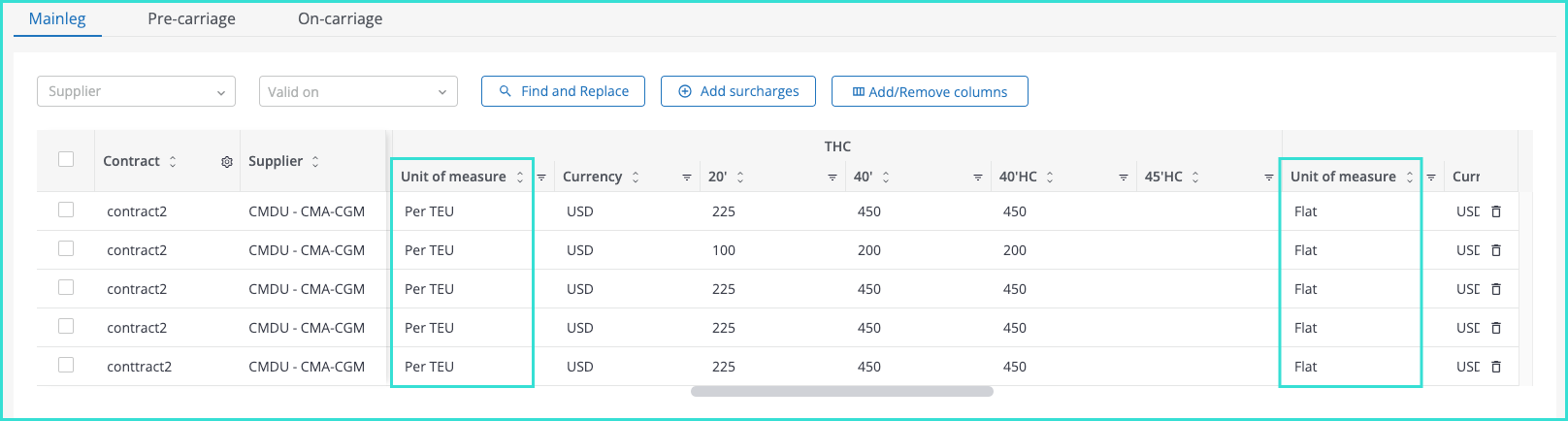The height and width of the screenshot is (421, 1568).
Task: Select the conttract2 row checkbox
Action: click(66, 365)
